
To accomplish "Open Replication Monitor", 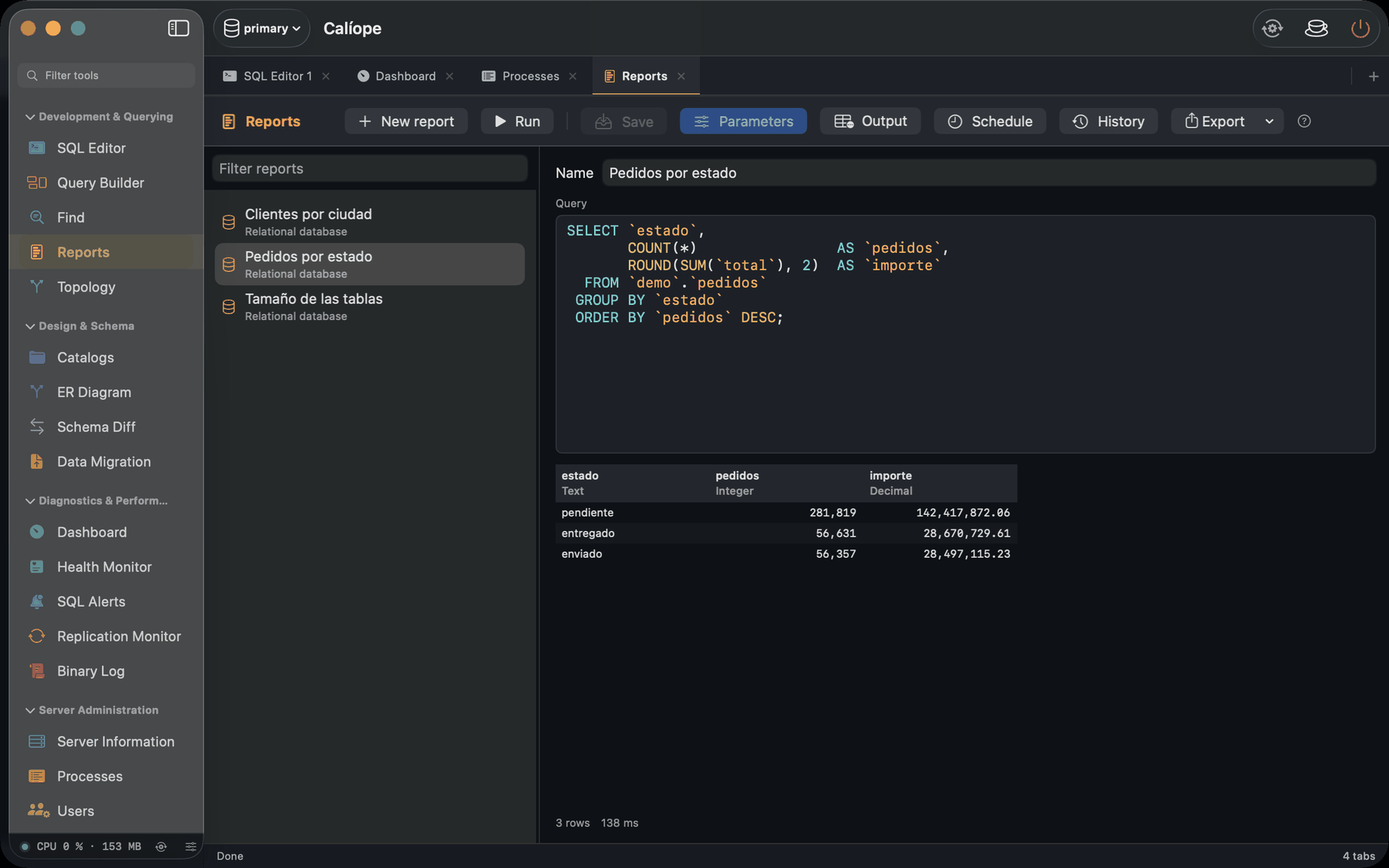I will tap(106, 636).
